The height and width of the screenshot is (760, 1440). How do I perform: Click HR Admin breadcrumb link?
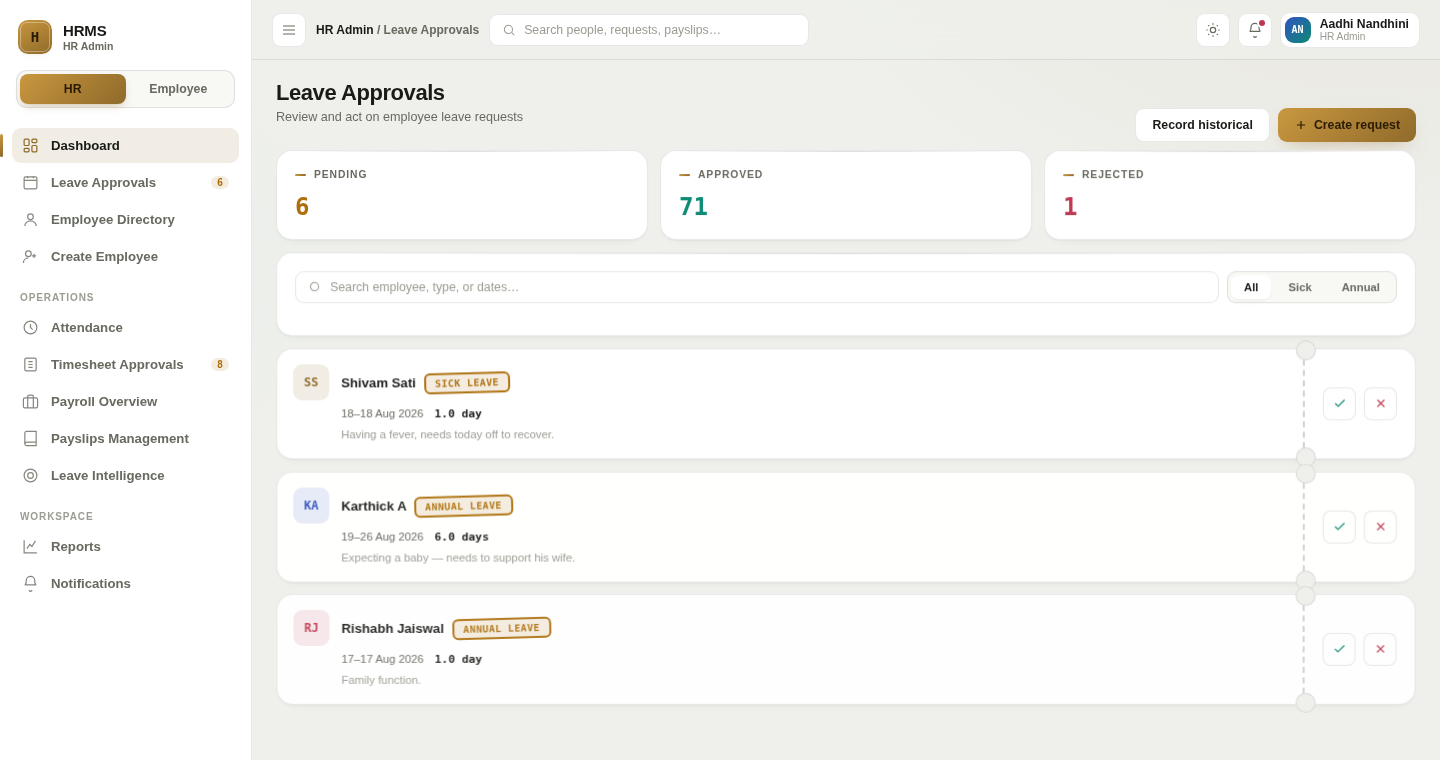pyautogui.click(x=345, y=30)
